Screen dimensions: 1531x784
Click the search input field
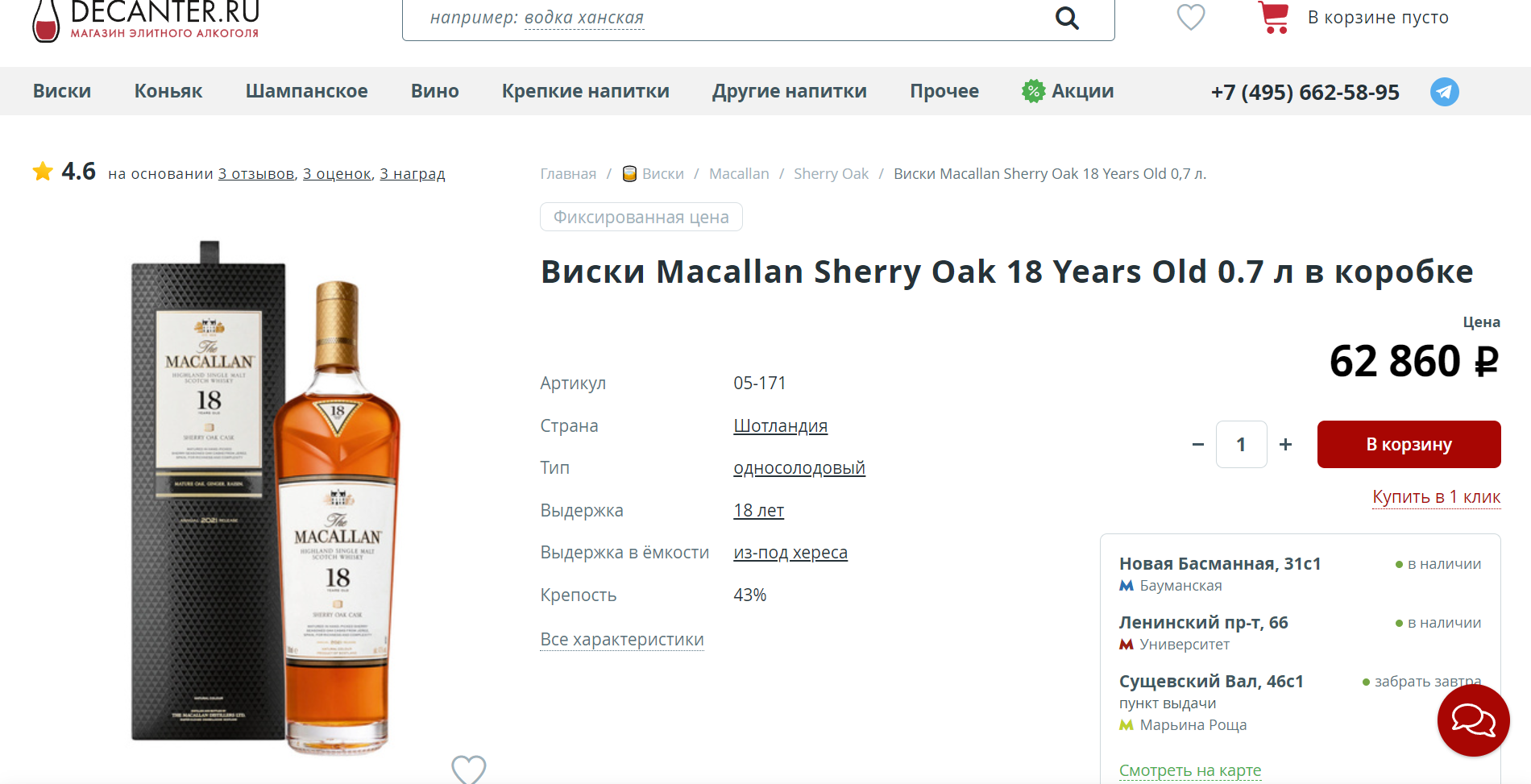725,18
